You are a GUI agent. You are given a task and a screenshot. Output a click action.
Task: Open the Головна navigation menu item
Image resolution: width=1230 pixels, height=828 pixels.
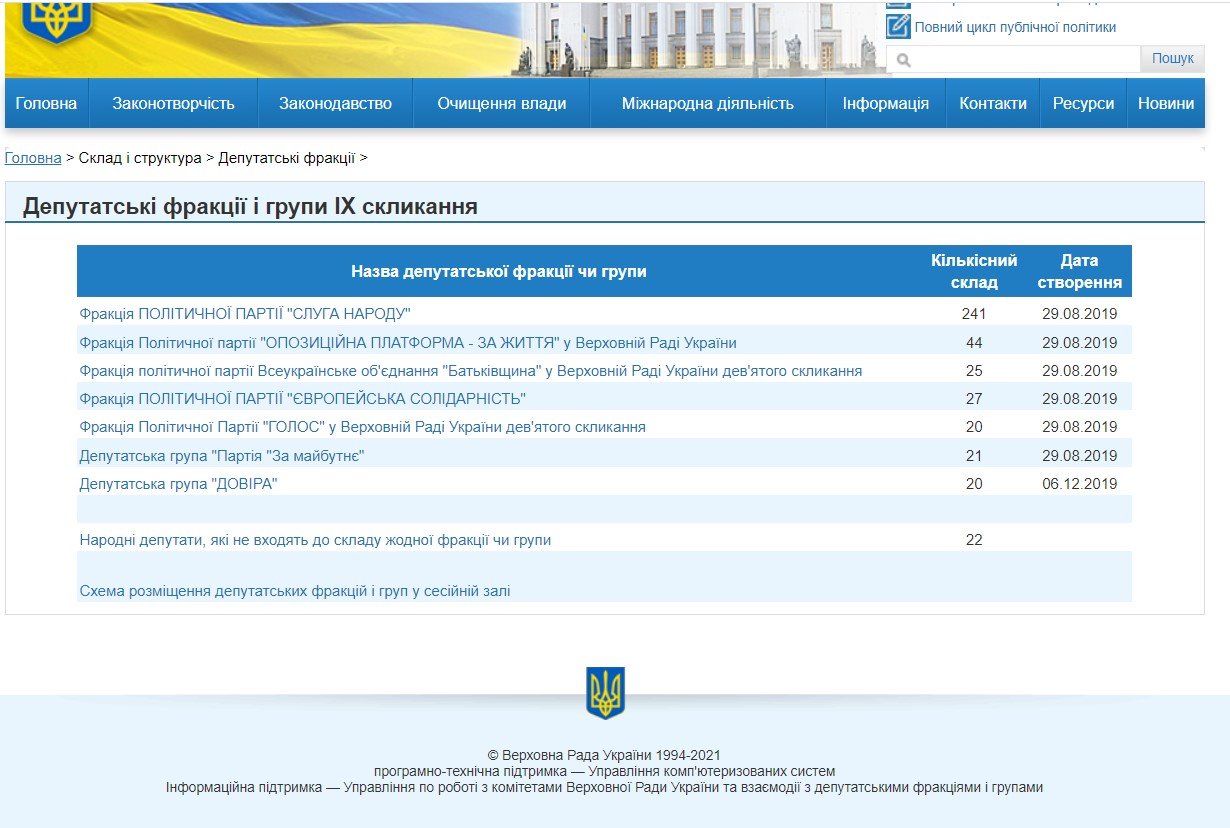coord(46,103)
